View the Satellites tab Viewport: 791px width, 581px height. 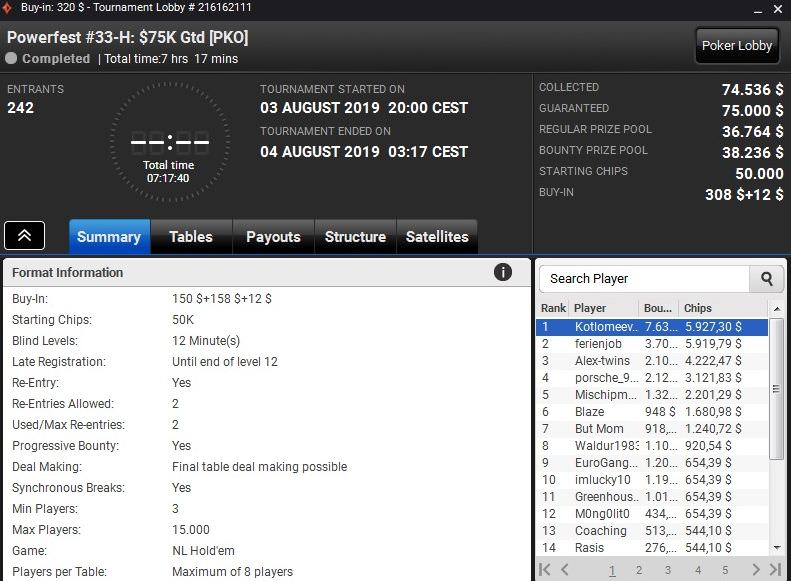437,237
